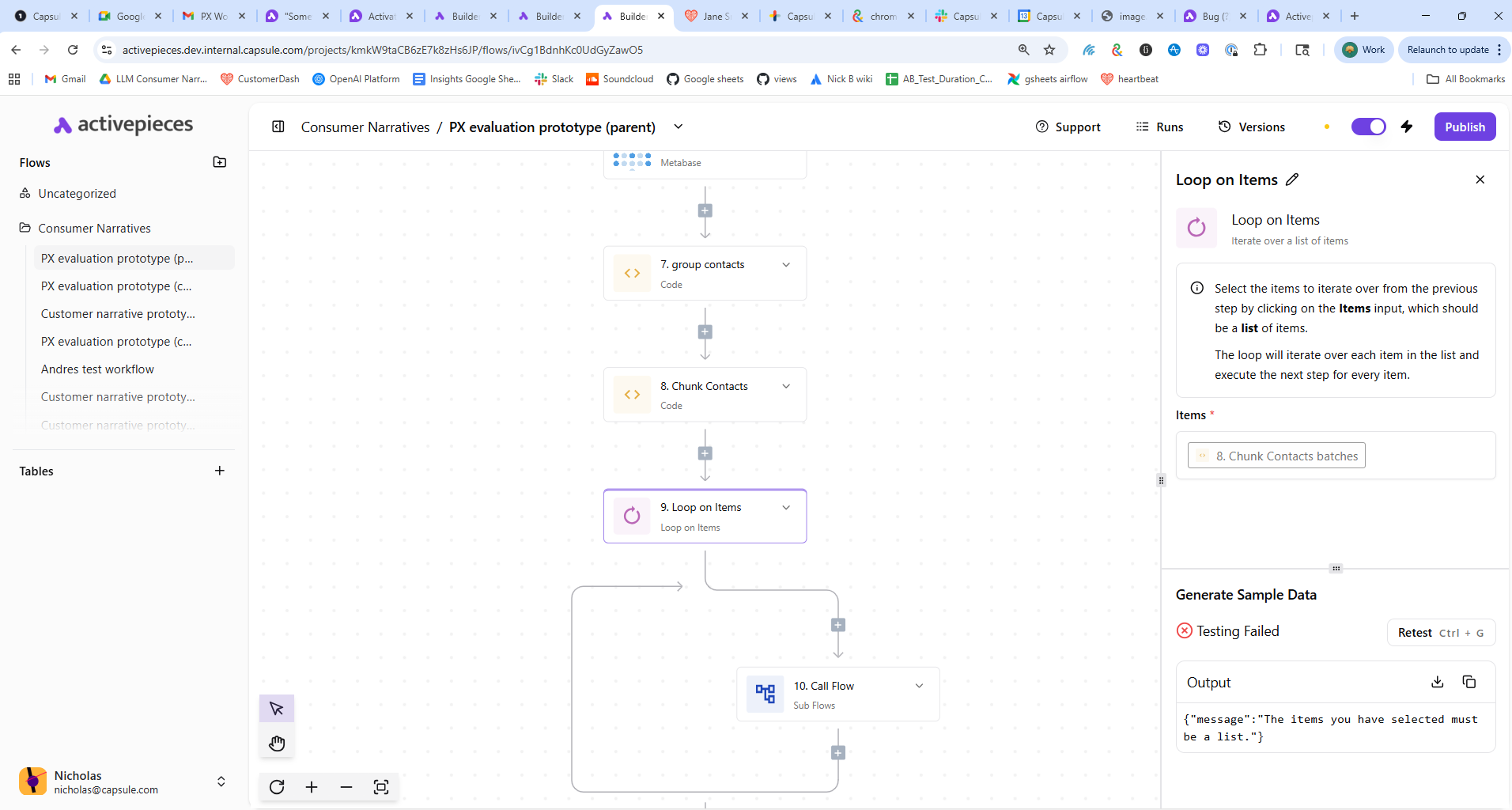Zoom out with the minus canvas control
This screenshot has width=1512, height=810.
(346, 787)
